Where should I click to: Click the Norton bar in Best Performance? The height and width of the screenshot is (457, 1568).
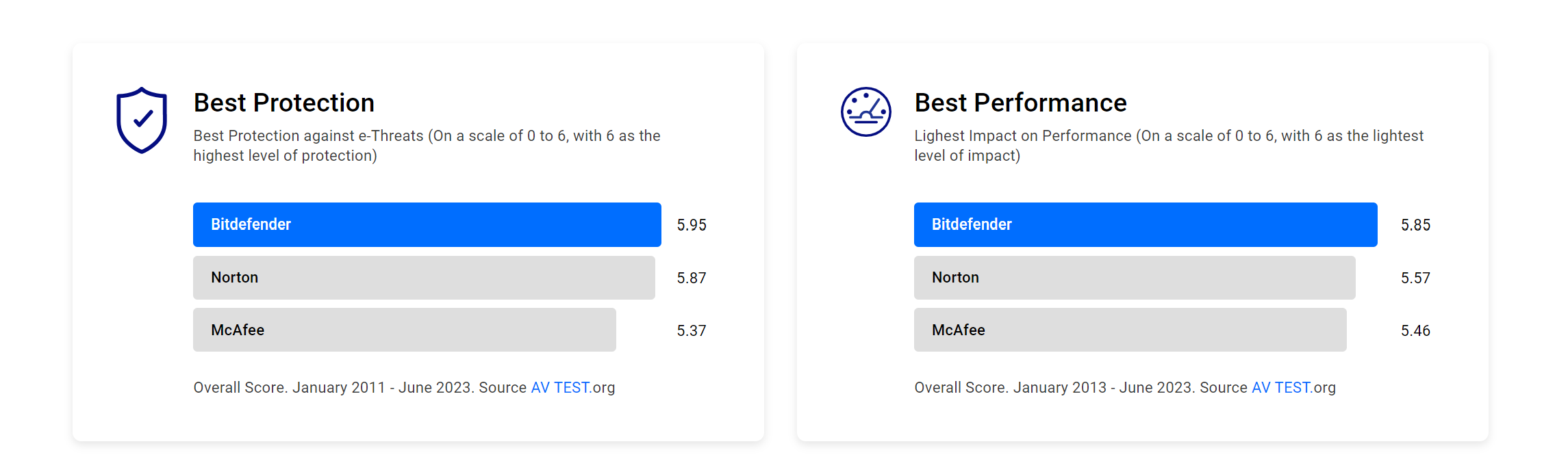click(1134, 278)
